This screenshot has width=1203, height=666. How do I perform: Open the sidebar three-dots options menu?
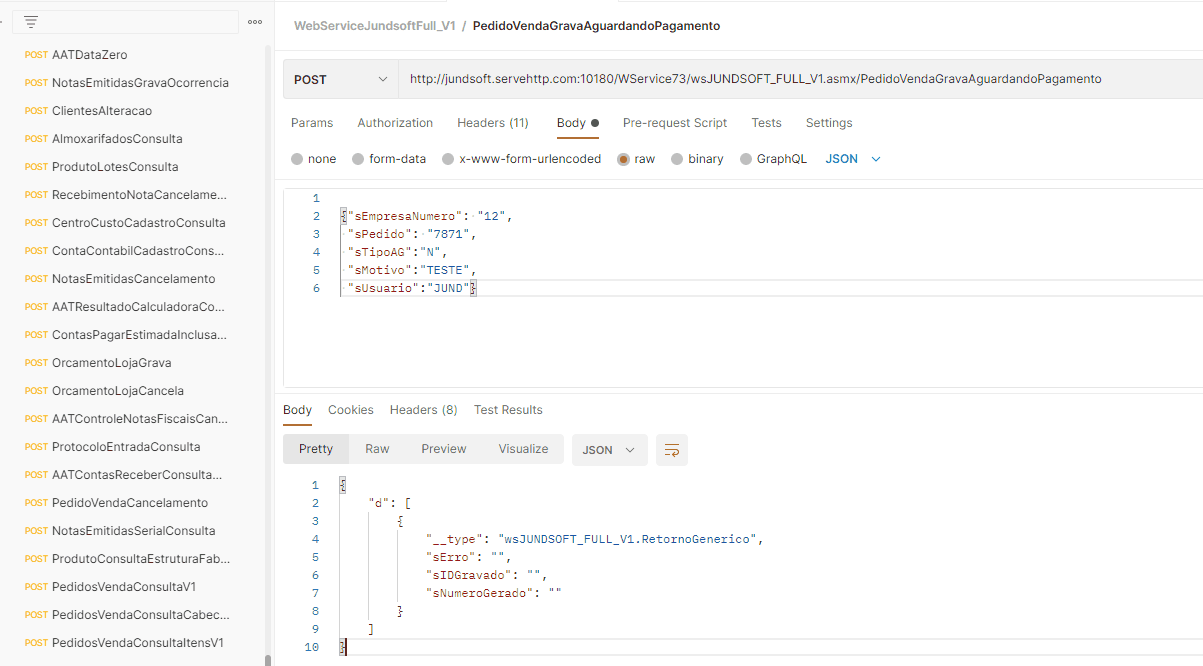pyautogui.click(x=255, y=22)
